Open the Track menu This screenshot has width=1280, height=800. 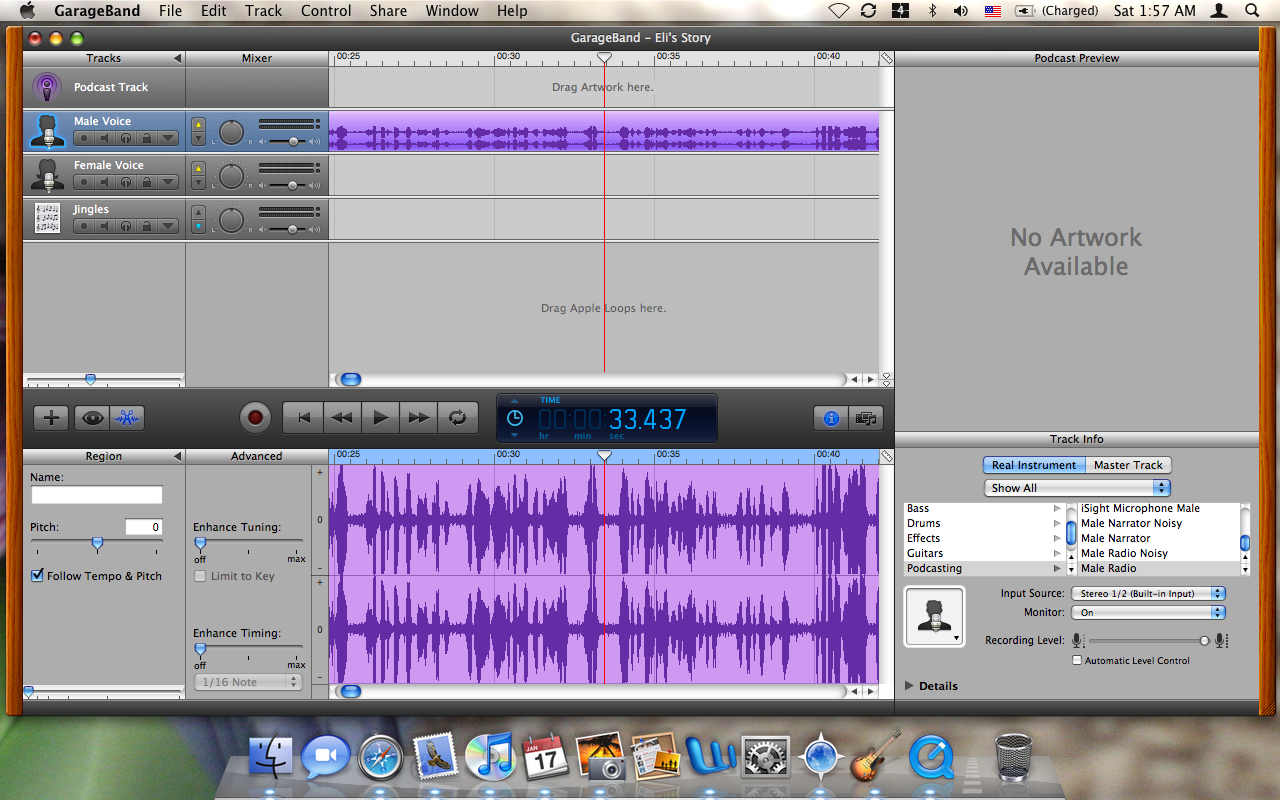pyautogui.click(x=263, y=11)
